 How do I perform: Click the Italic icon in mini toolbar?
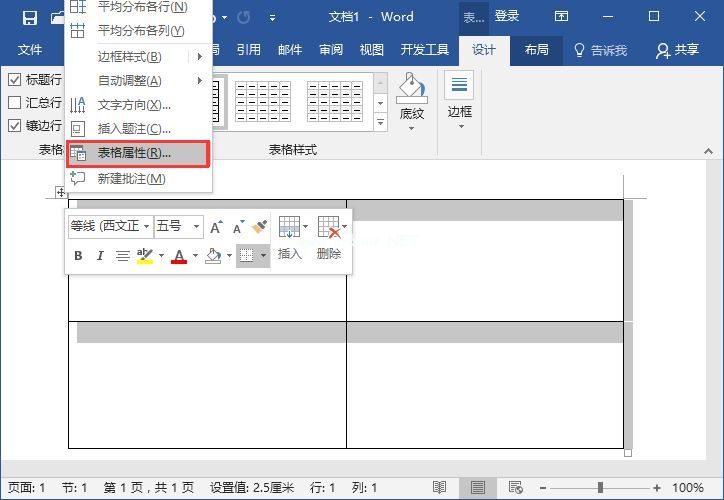pos(100,256)
